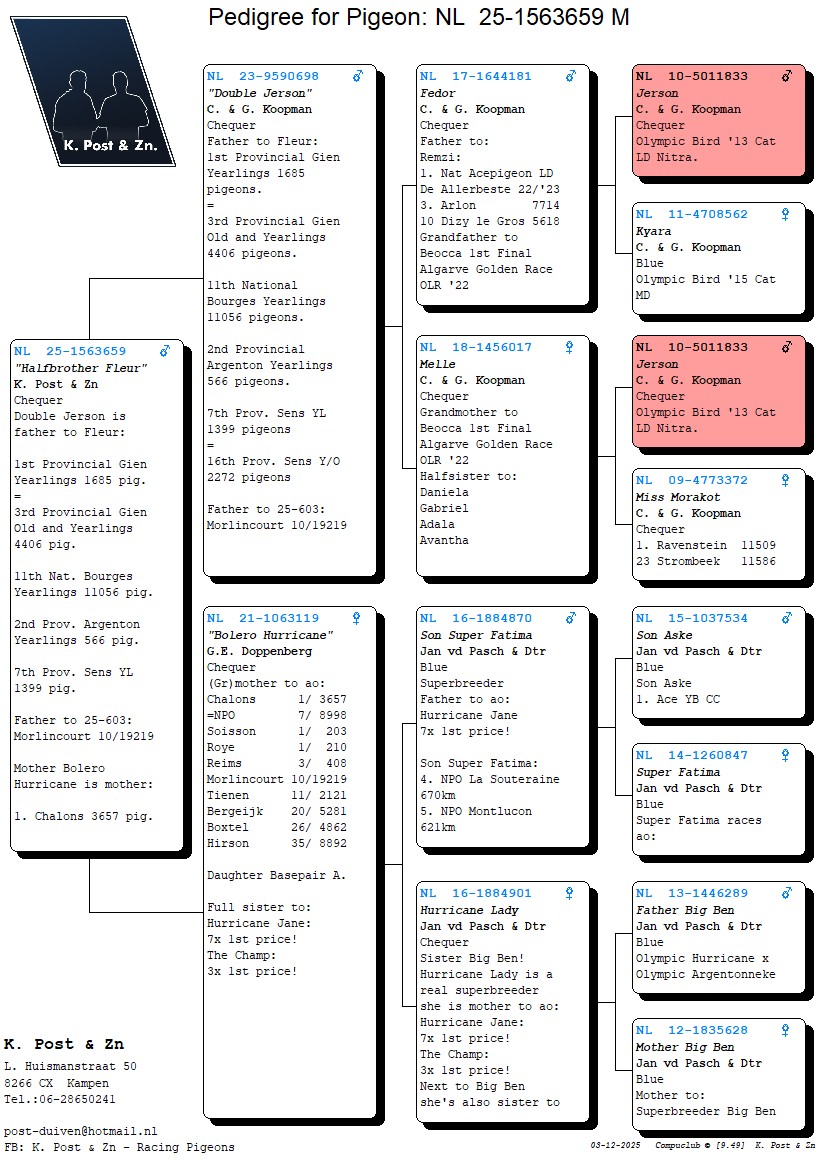This screenshot has height=1172, width=816.
Task: Select the male symbol beside Fedor's ring number
Action: [570, 76]
